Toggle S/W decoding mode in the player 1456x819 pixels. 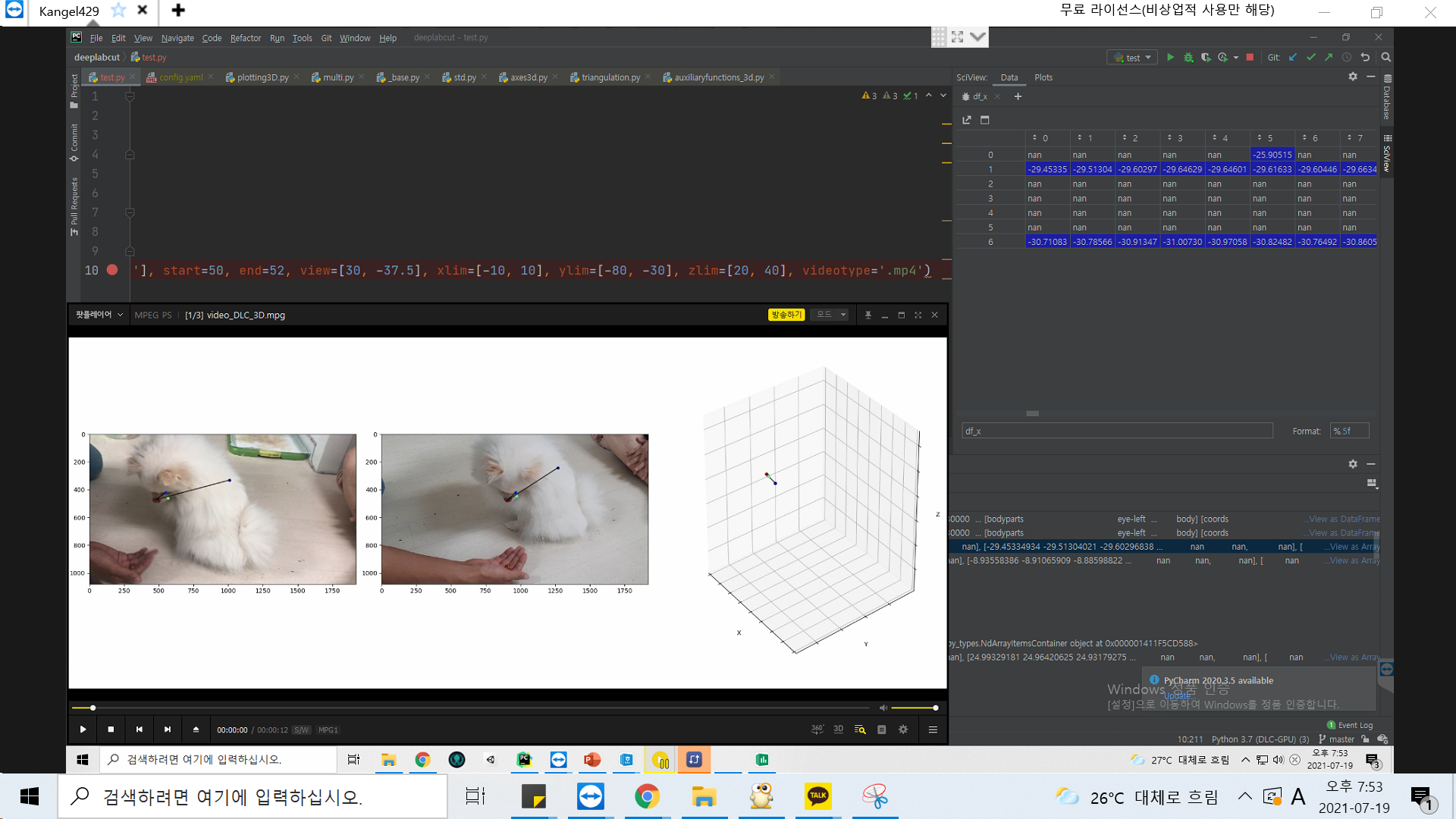click(x=301, y=730)
